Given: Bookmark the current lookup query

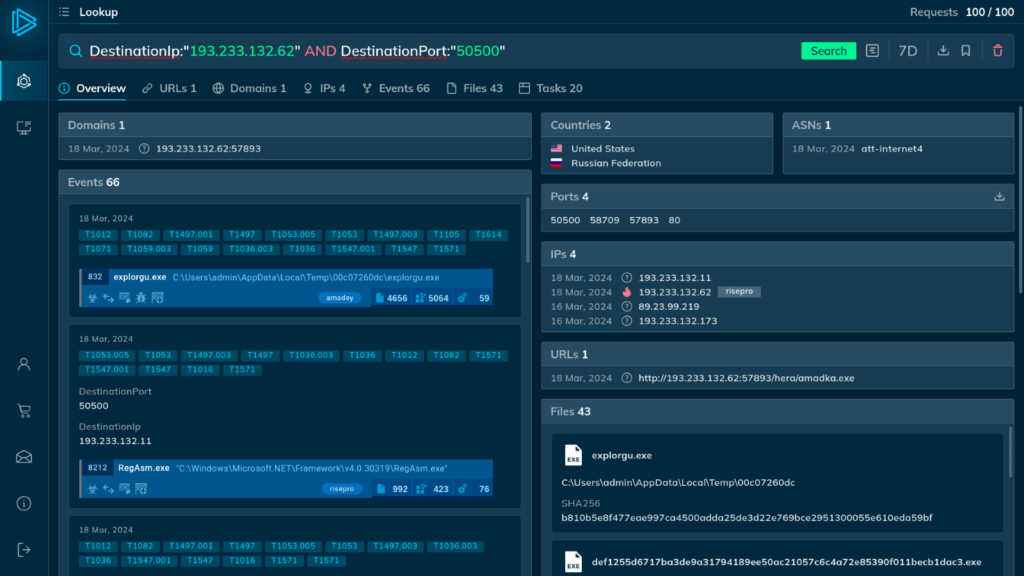Looking at the screenshot, I should tap(966, 51).
